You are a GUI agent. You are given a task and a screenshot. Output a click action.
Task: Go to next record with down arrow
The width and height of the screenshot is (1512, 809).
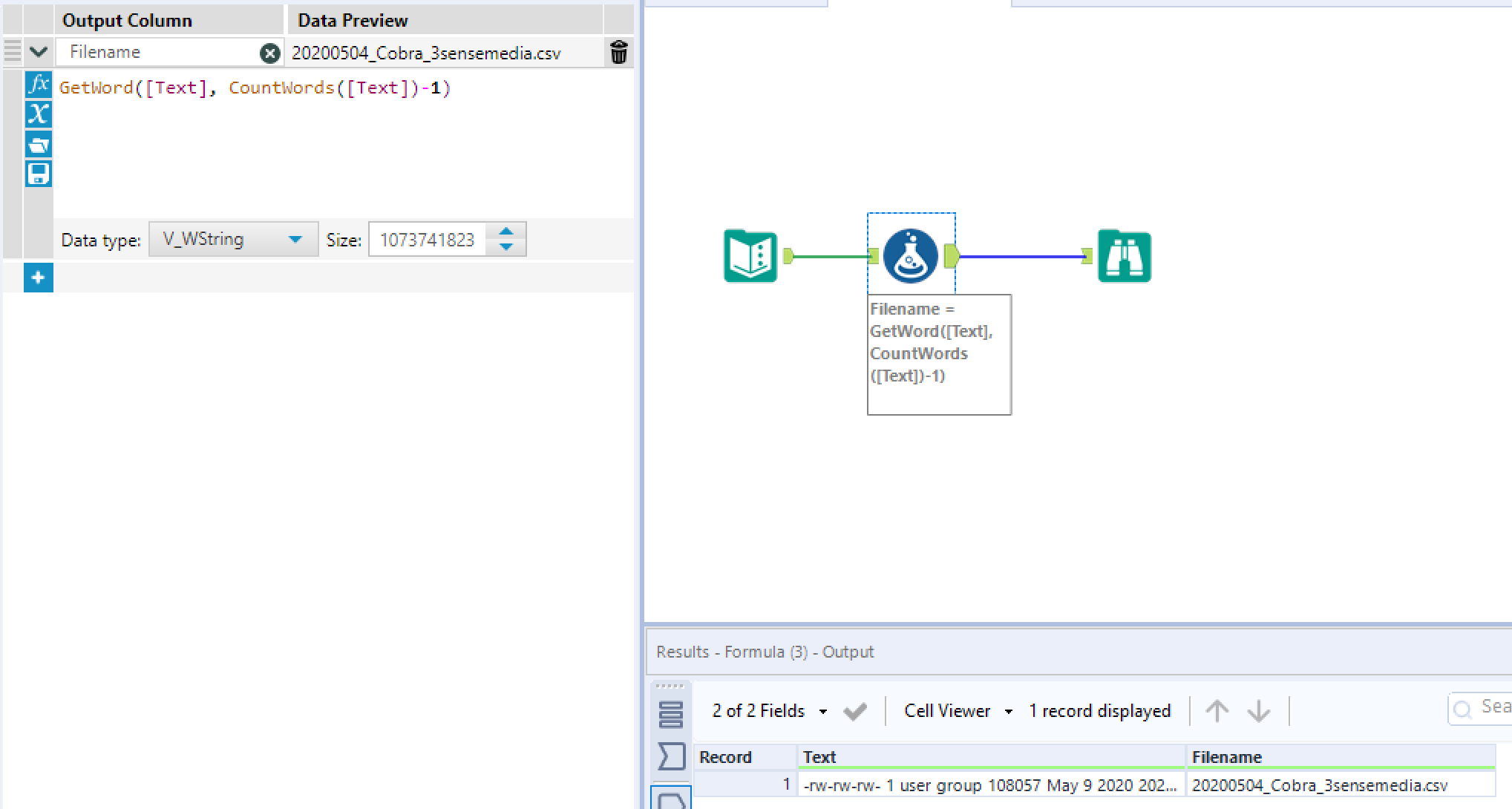point(1258,711)
